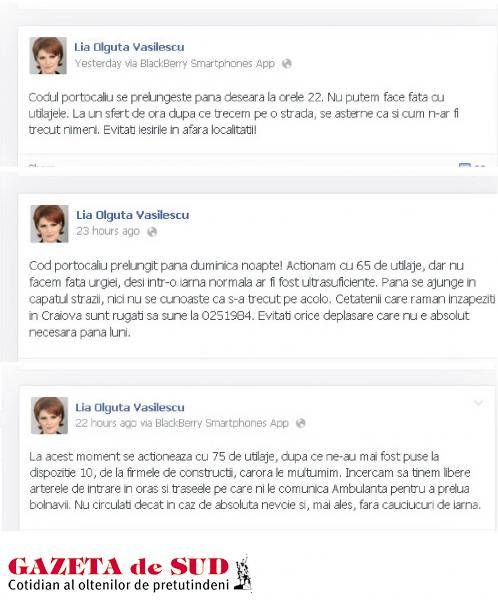Click the globe icon next to 22 hours ago post
This screenshot has width=498, height=600.
pos(300,423)
